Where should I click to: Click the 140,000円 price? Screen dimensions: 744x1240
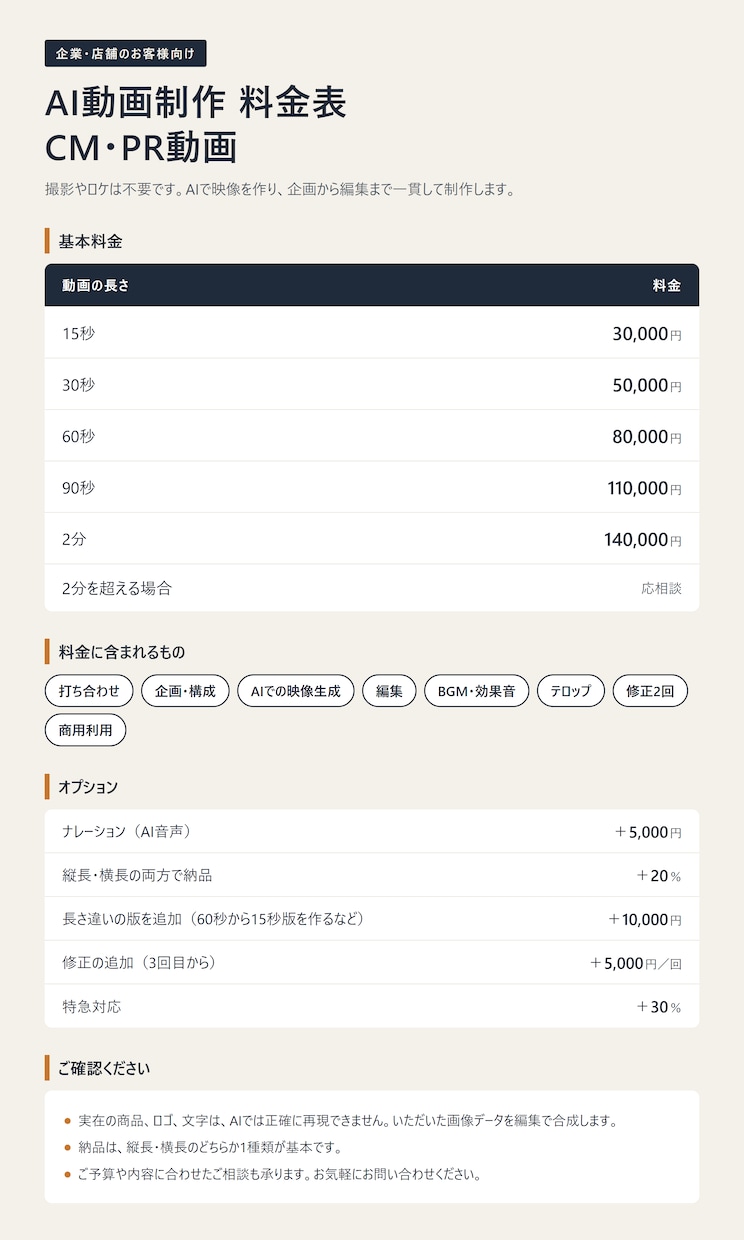643,540
